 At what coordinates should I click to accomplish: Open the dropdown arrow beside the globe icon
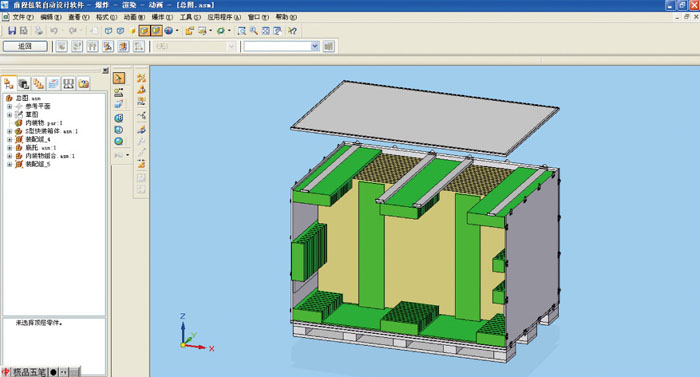point(177,30)
